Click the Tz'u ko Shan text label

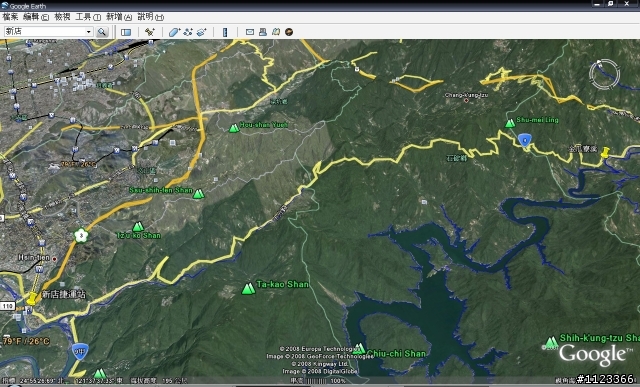139,236
